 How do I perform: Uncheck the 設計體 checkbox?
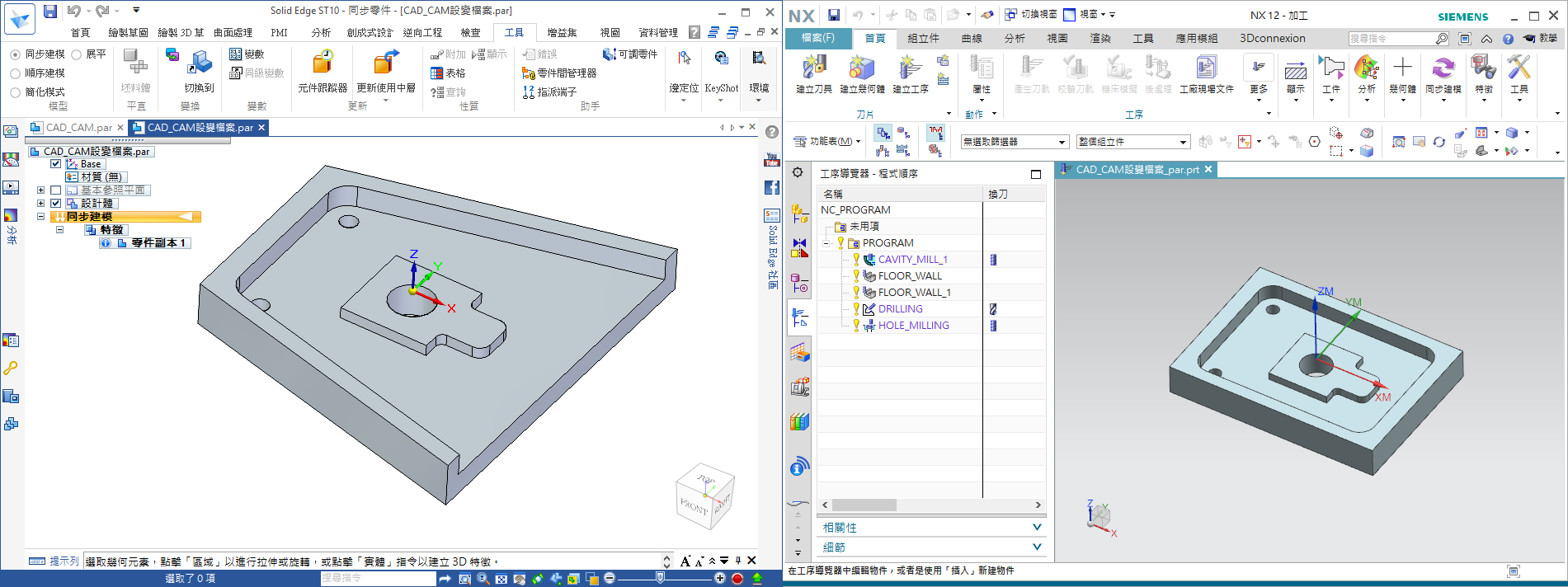click(x=56, y=204)
